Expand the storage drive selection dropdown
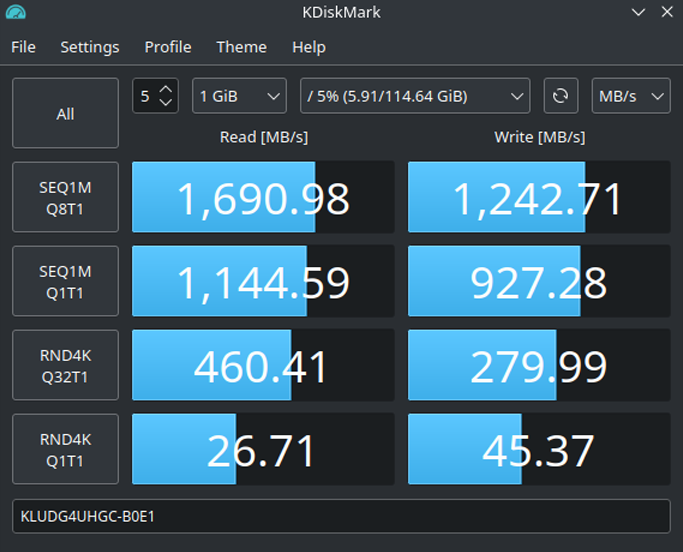683x552 pixels. click(x=414, y=96)
